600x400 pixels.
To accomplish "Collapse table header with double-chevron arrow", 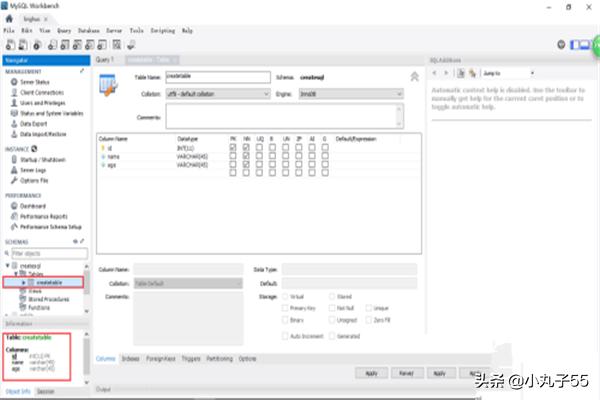I will [414, 77].
